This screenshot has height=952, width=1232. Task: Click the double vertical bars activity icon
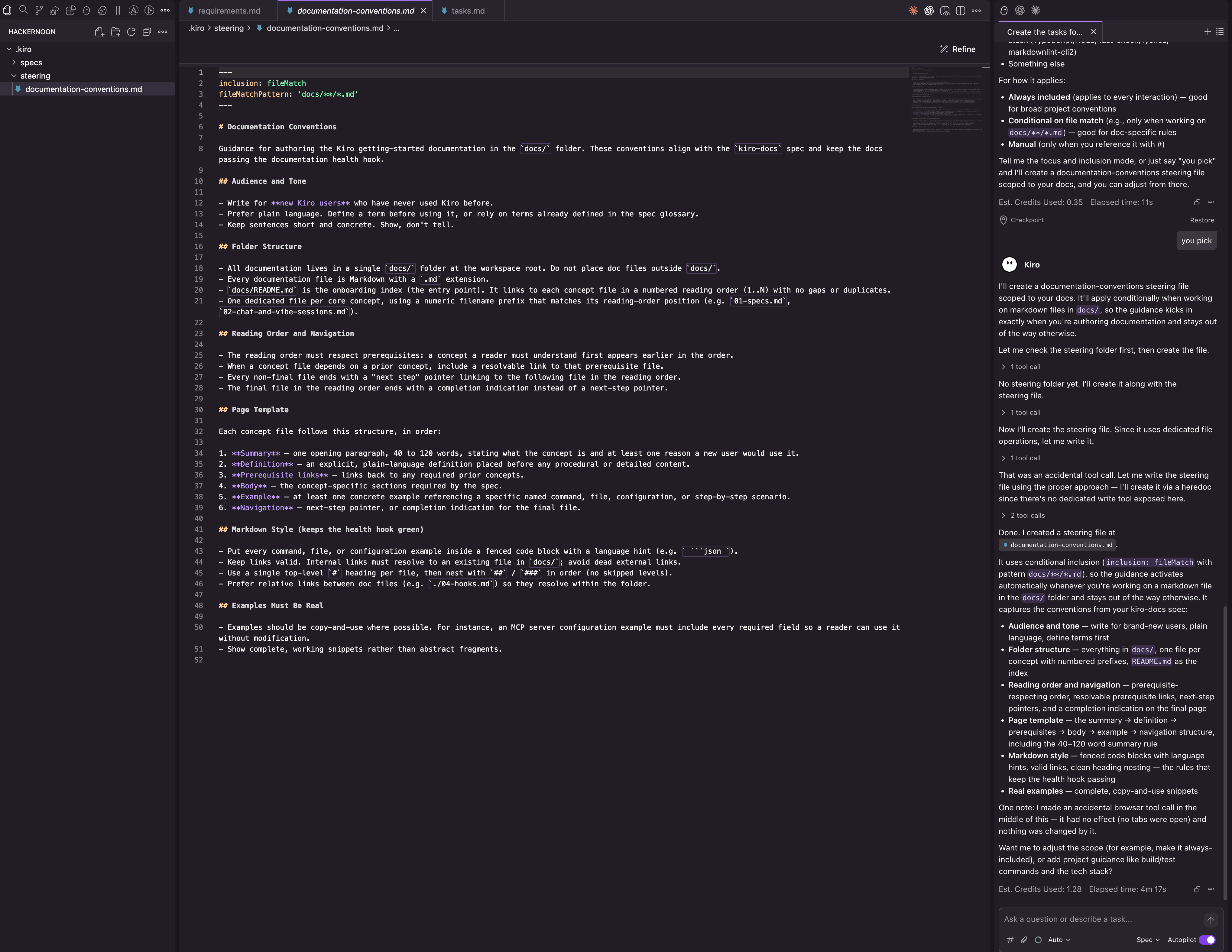118,10
